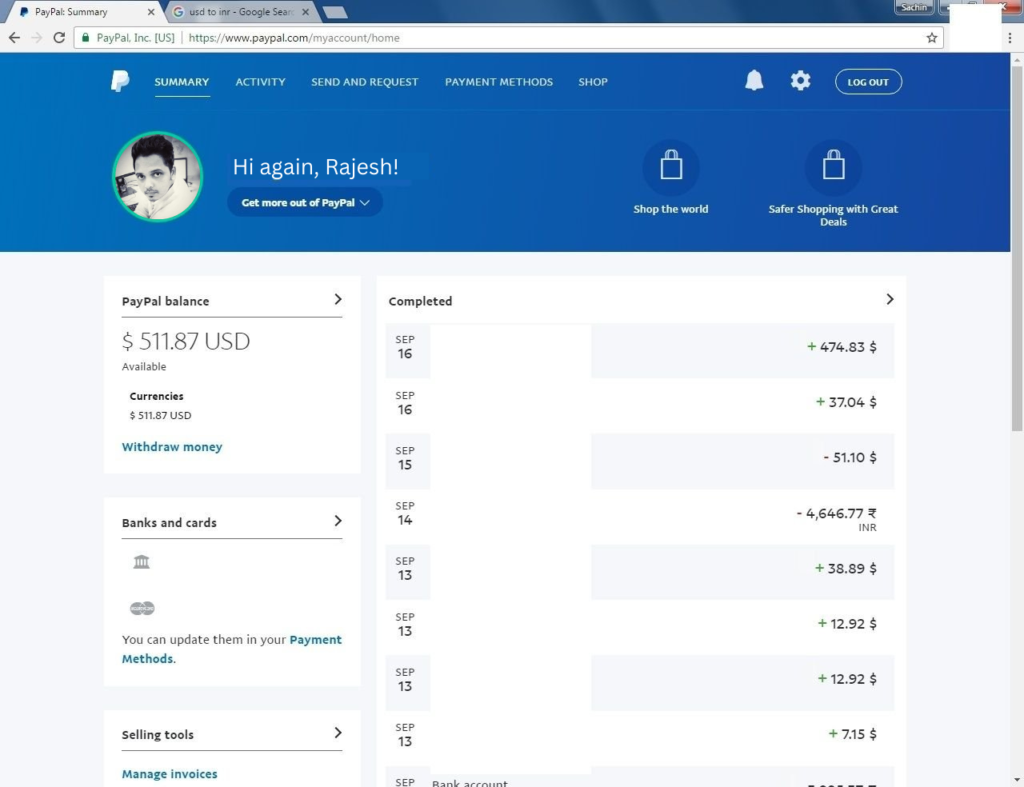Click the Withdraw money link
Viewport: 1024px width, 787px height.
[172, 447]
